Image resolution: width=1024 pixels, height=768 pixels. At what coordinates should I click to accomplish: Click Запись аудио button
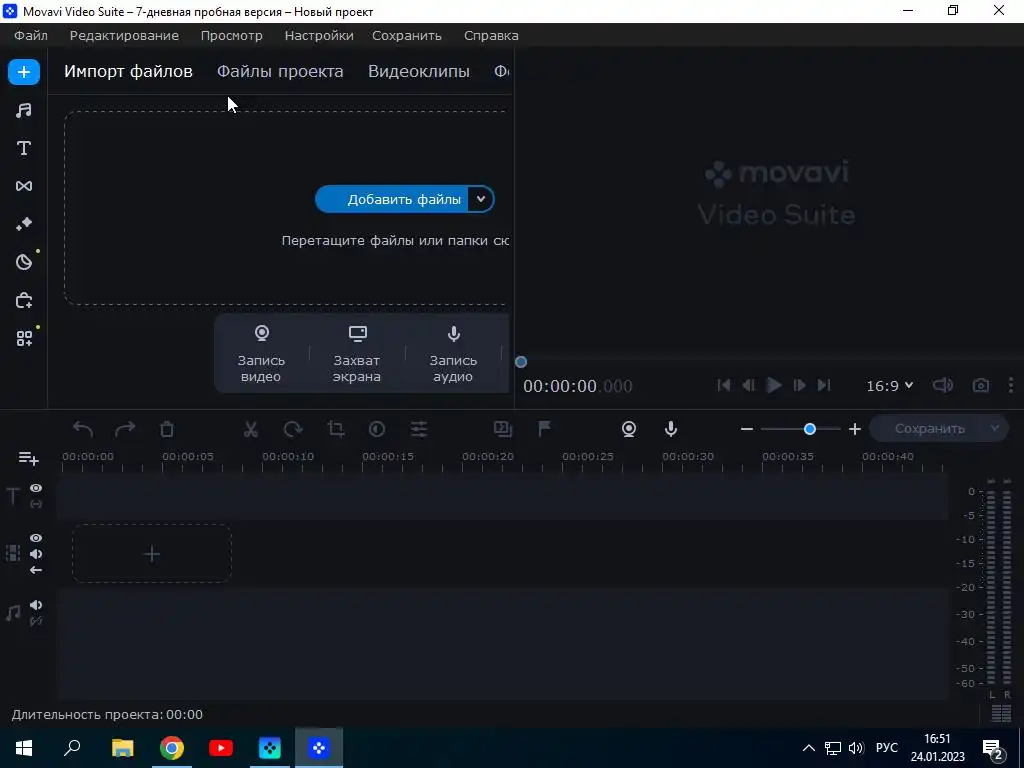453,355
